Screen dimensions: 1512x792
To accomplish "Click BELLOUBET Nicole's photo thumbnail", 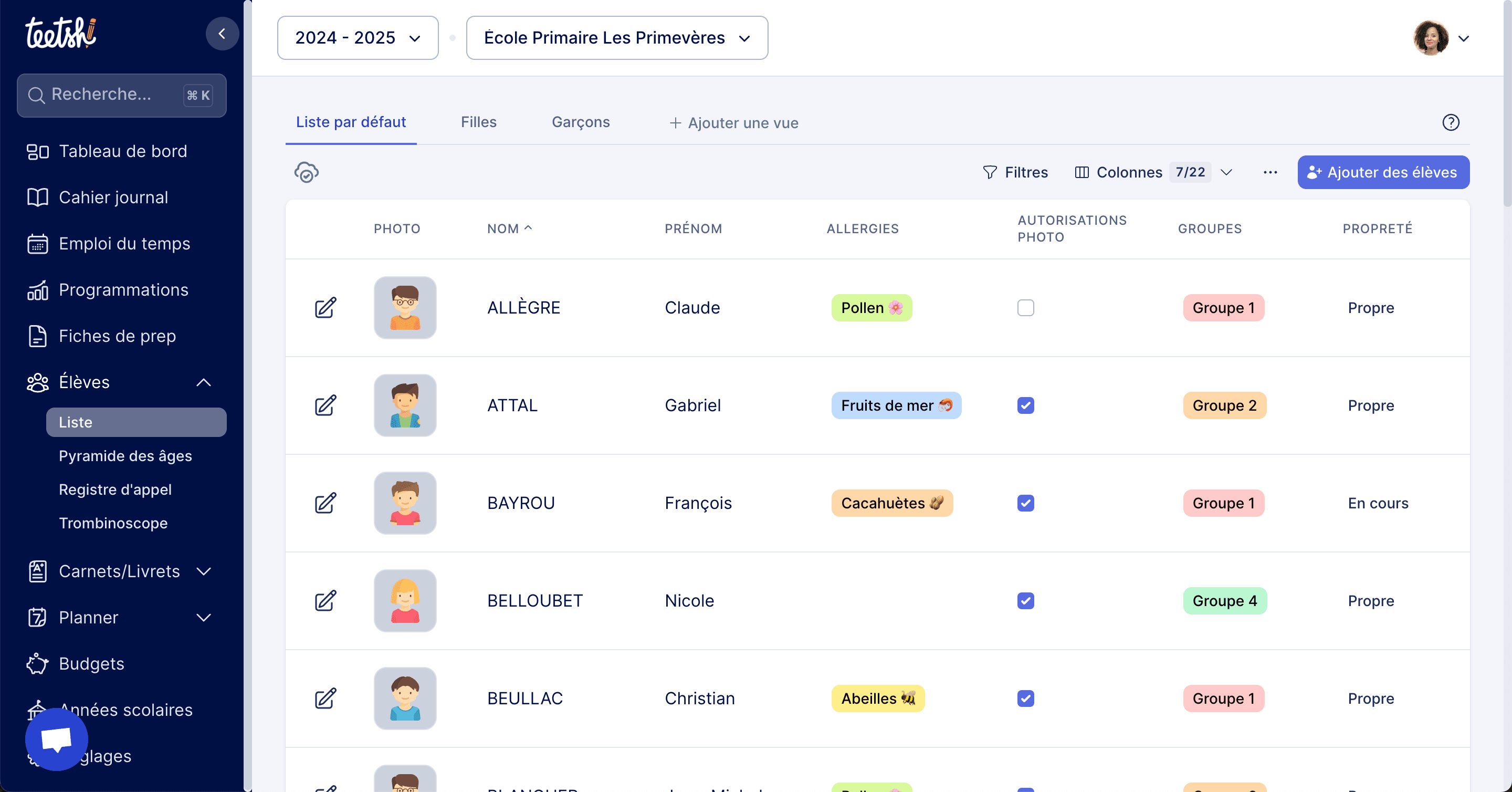I will tap(405, 601).
